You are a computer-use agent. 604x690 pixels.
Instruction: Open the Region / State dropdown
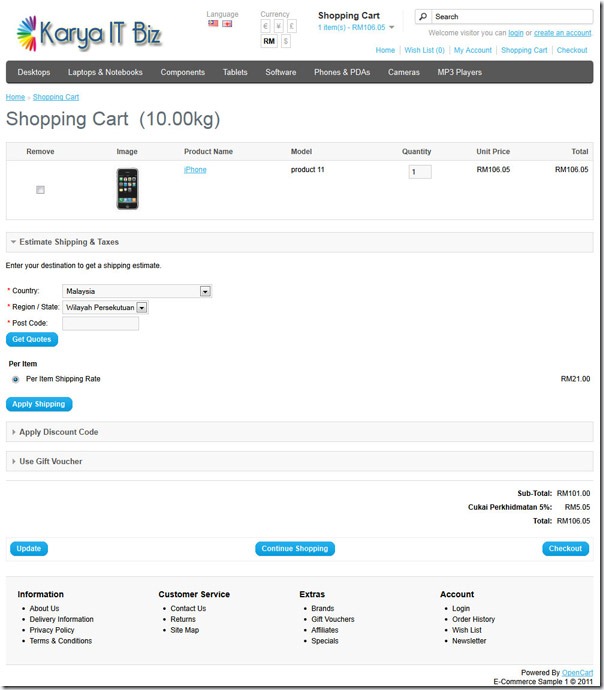pyautogui.click(x=105, y=308)
